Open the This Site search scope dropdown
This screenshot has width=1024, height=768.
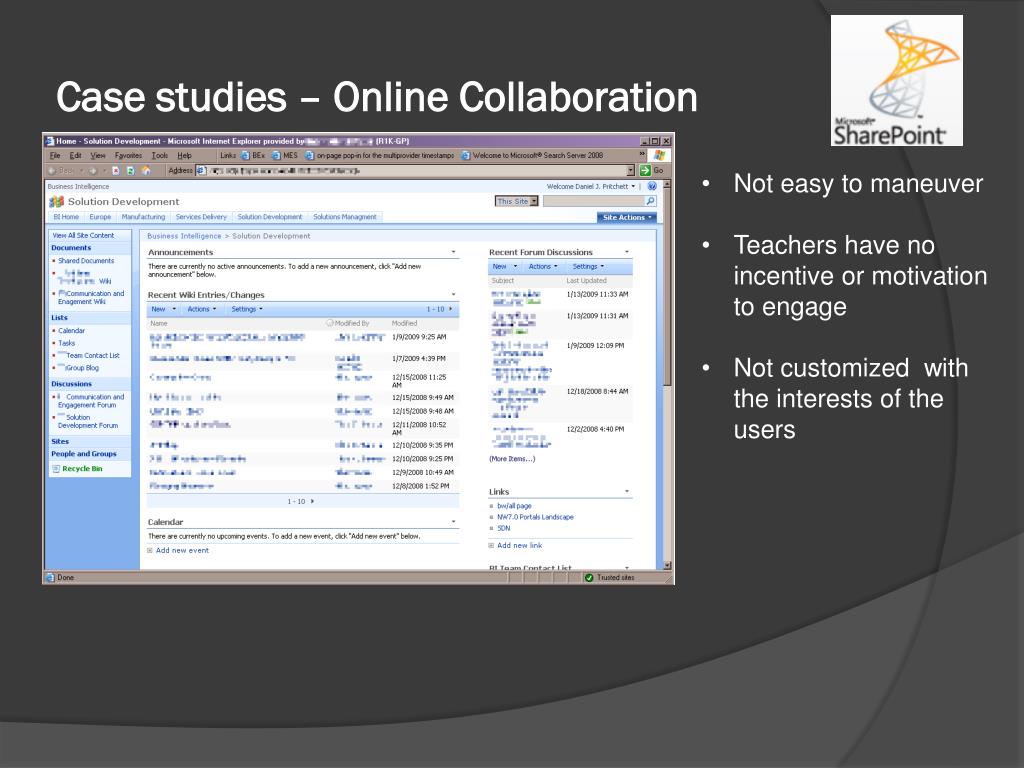[x=517, y=201]
